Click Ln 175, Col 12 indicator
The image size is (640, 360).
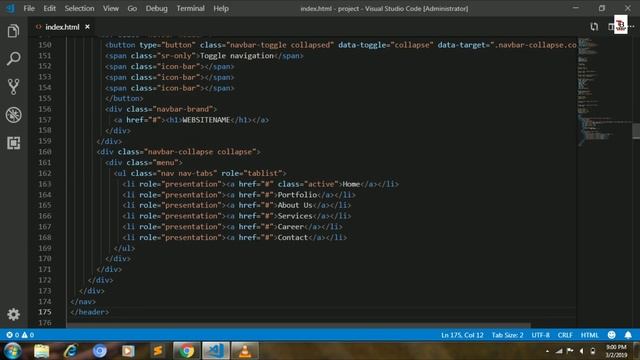coord(462,335)
